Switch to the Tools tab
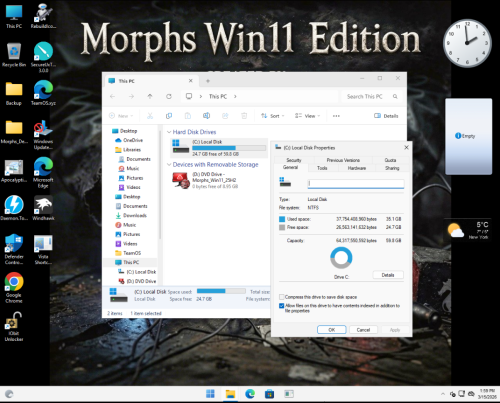500x403 pixels. click(322, 168)
